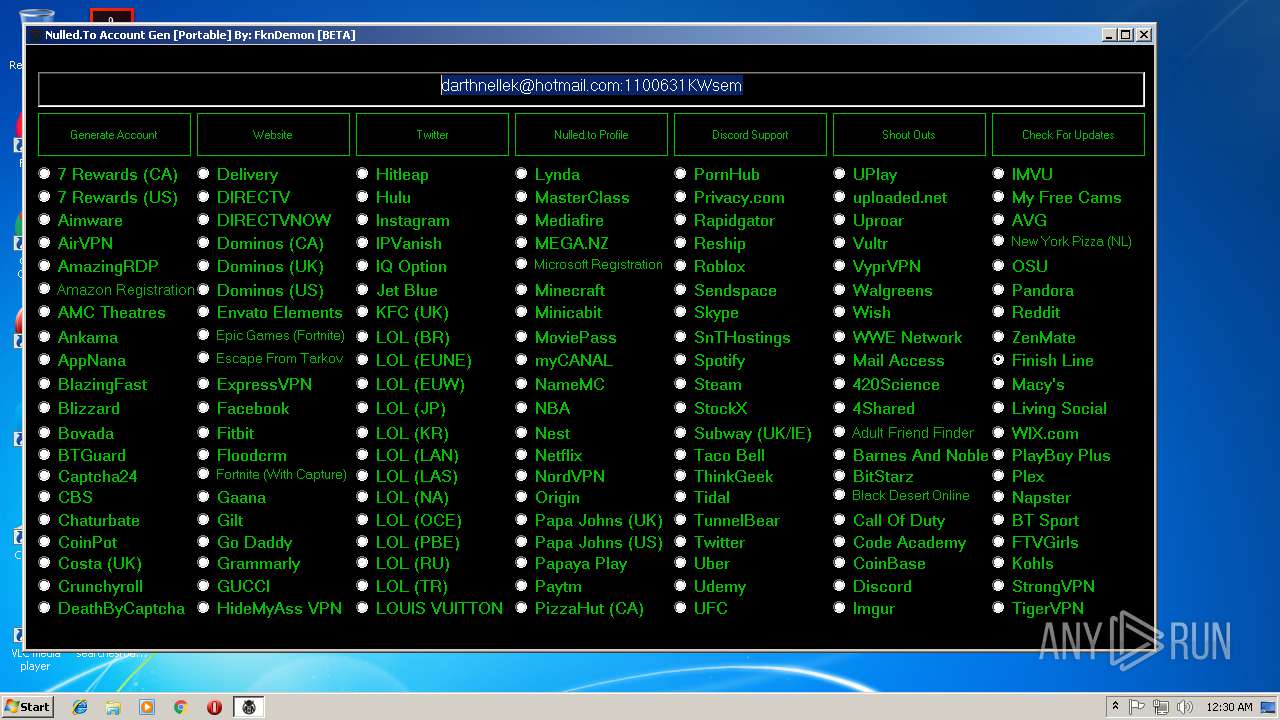Select the PizzaHut (CA) option
The image size is (1280, 720).
point(521,608)
